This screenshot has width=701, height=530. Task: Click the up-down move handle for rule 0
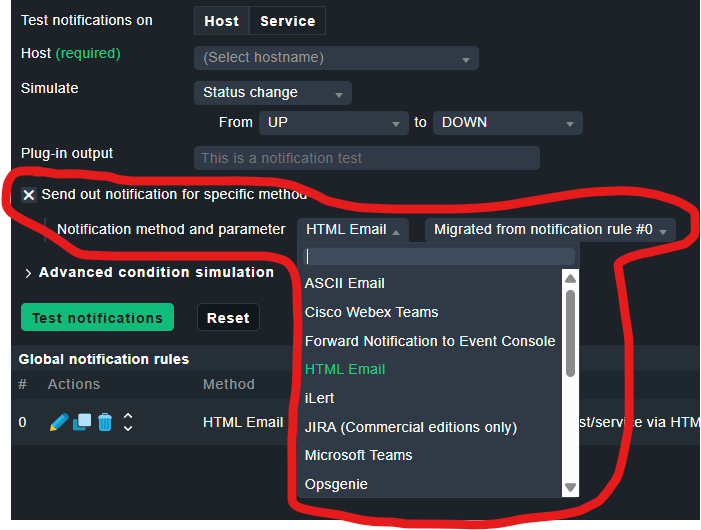(x=128, y=423)
